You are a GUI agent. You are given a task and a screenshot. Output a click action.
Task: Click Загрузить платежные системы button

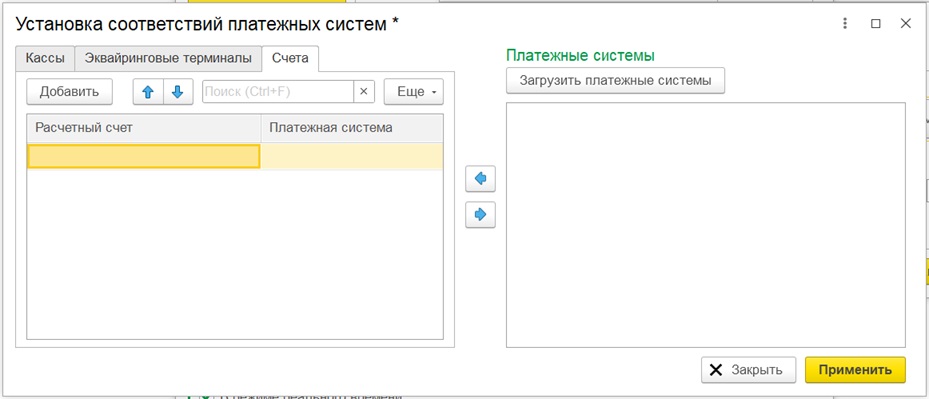616,81
